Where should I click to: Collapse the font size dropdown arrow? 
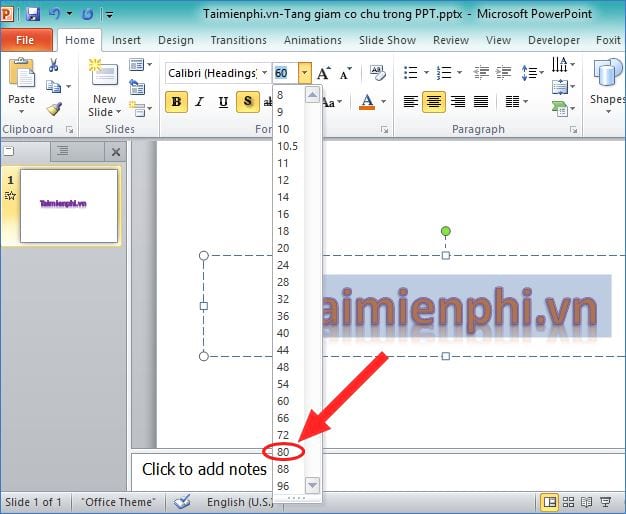(305, 73)
